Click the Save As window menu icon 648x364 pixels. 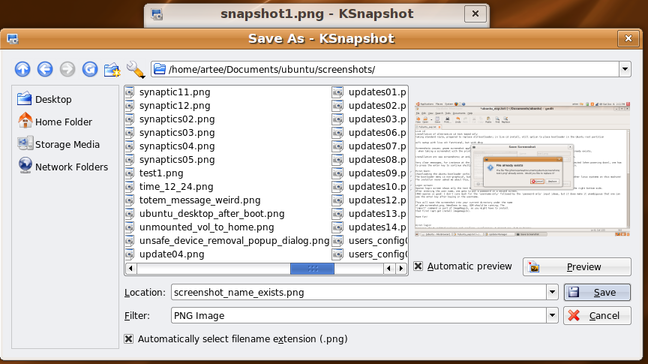[12, 39]
